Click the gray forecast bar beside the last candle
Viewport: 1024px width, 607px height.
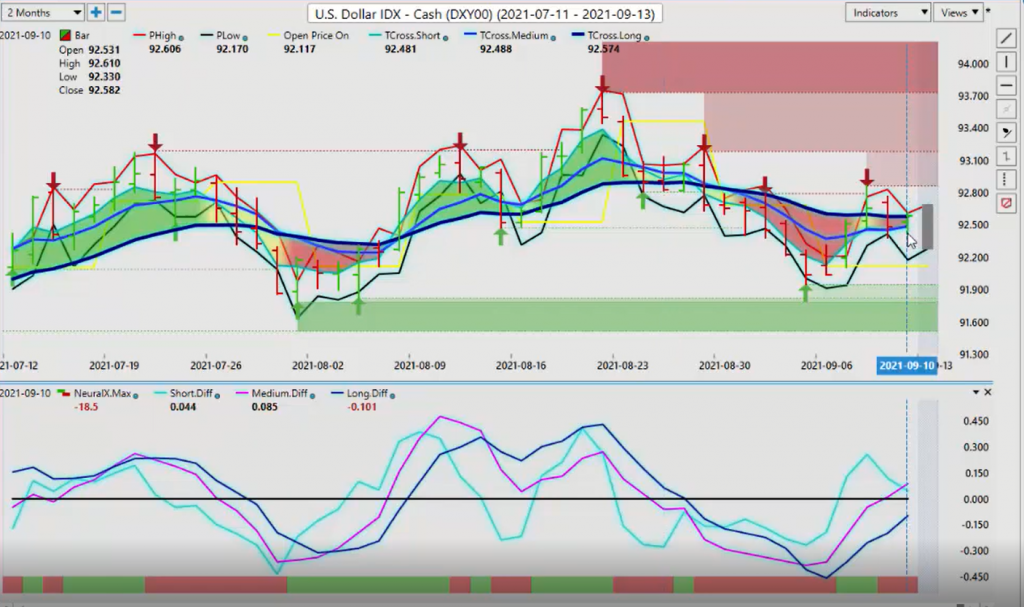point(927,226)
